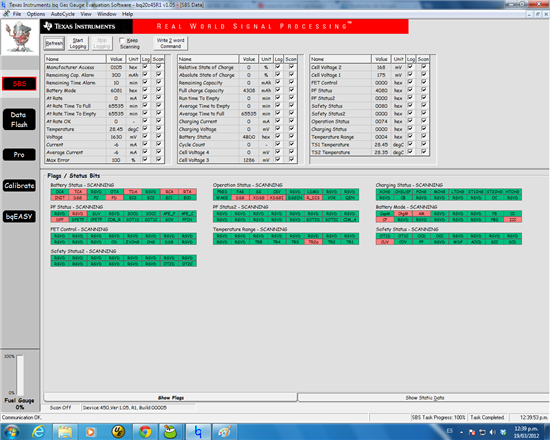Open Windows Media Player from the taskbar

tap(91, 432)
